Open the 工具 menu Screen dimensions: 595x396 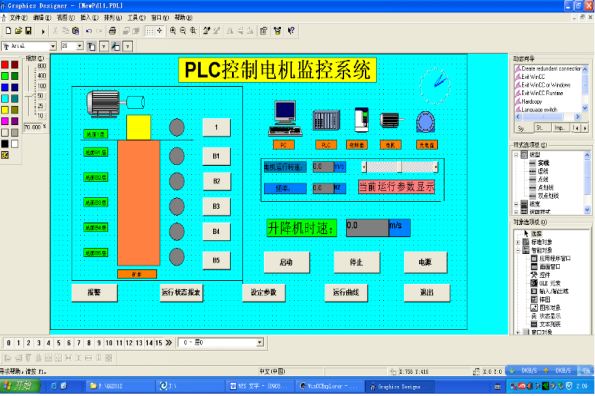[x=136, y=17]
